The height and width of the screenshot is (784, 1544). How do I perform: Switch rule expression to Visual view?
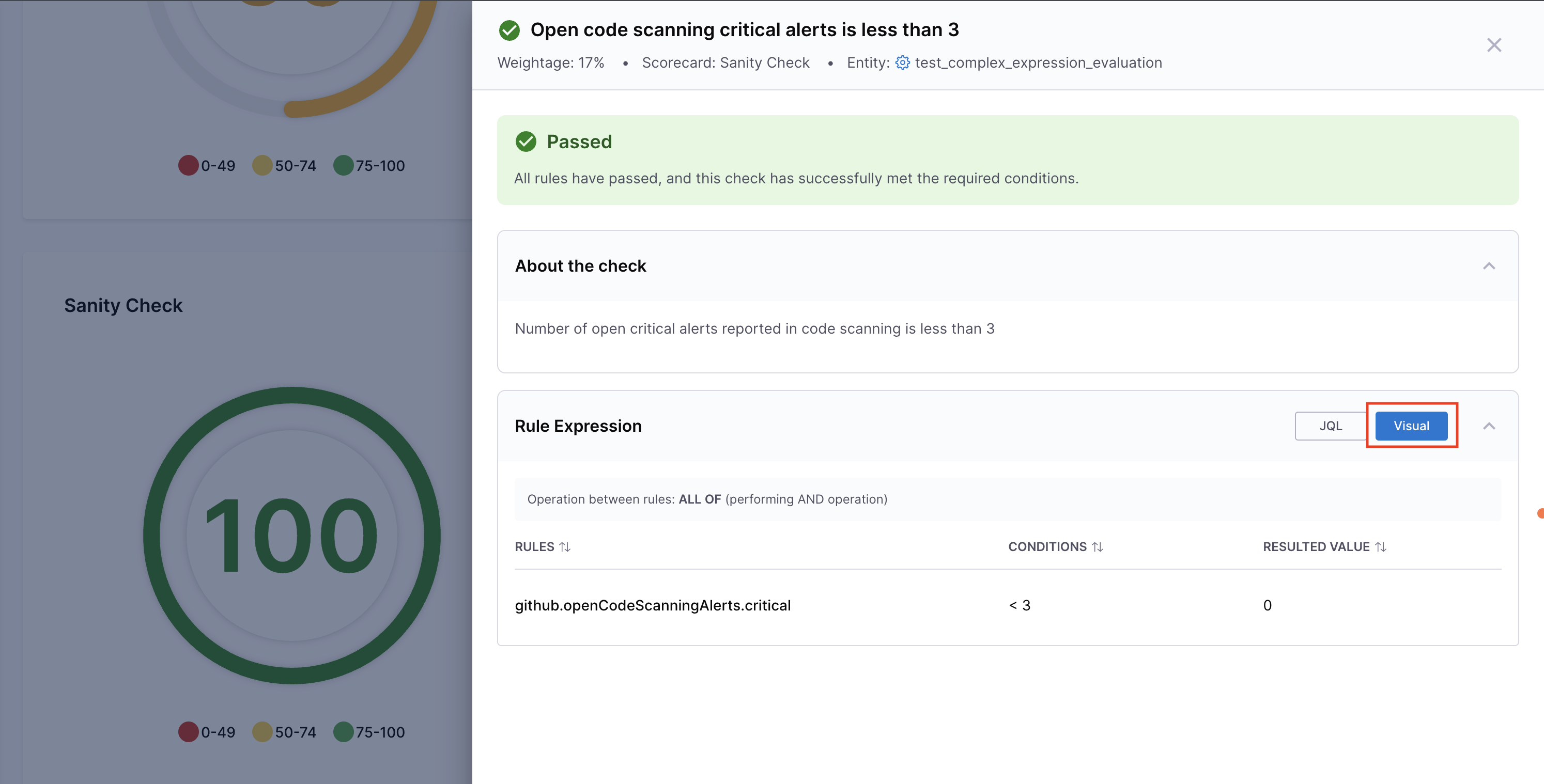1411,426
